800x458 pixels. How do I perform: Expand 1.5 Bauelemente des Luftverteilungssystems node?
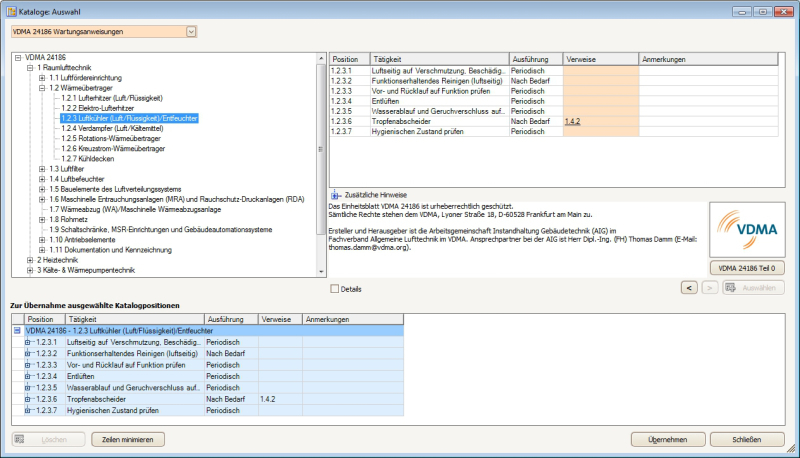(x=42, y=189)
